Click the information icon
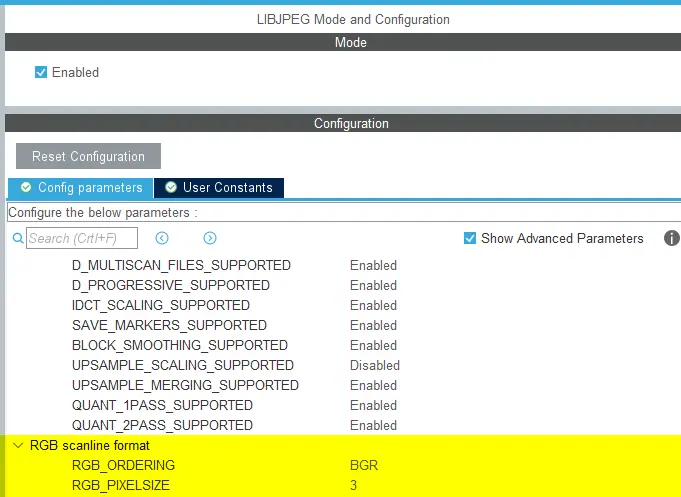The image size is (681, 497). (671, 238)
